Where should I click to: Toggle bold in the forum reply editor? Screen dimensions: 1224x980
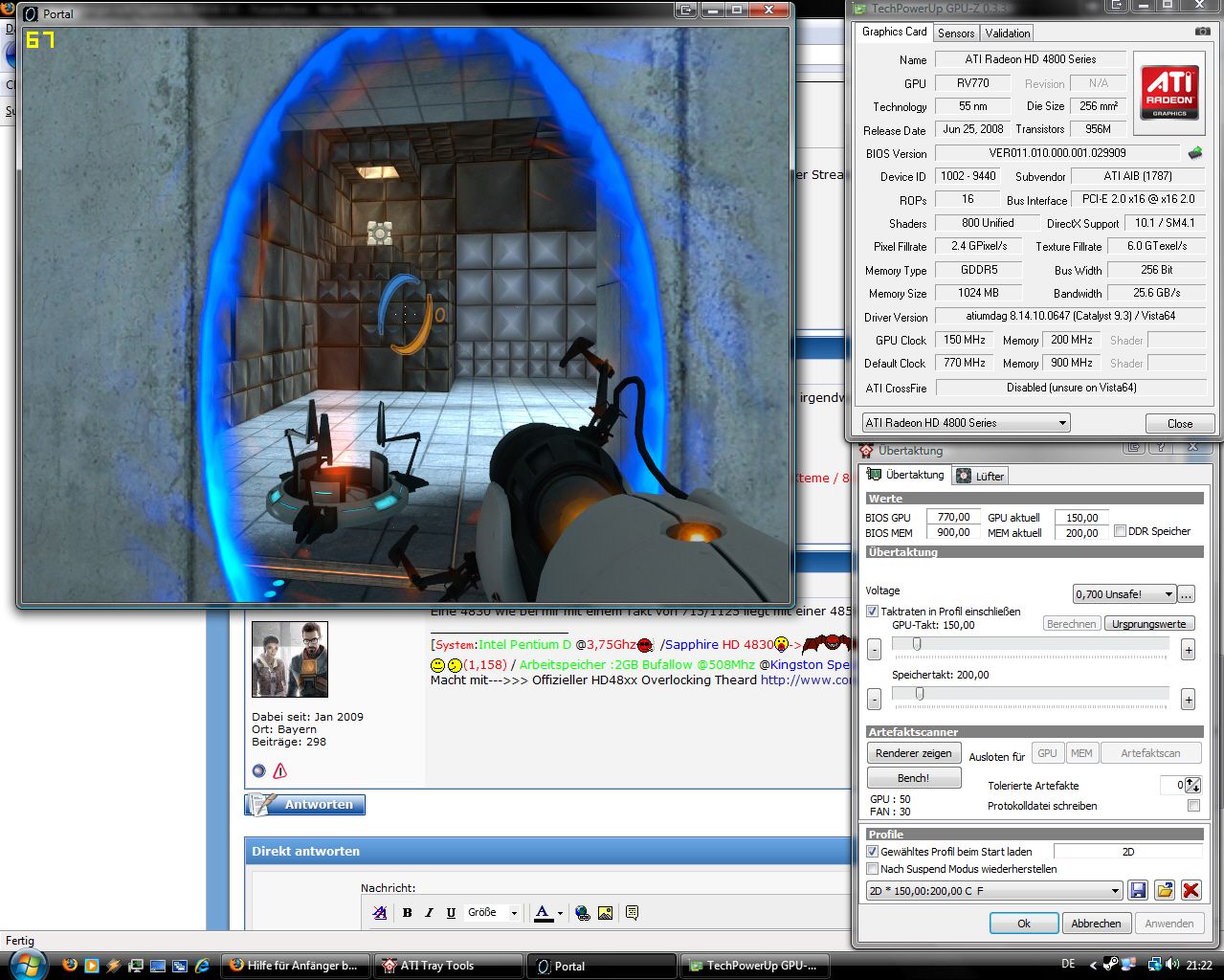pyautogui.click(x=407, y=913)
